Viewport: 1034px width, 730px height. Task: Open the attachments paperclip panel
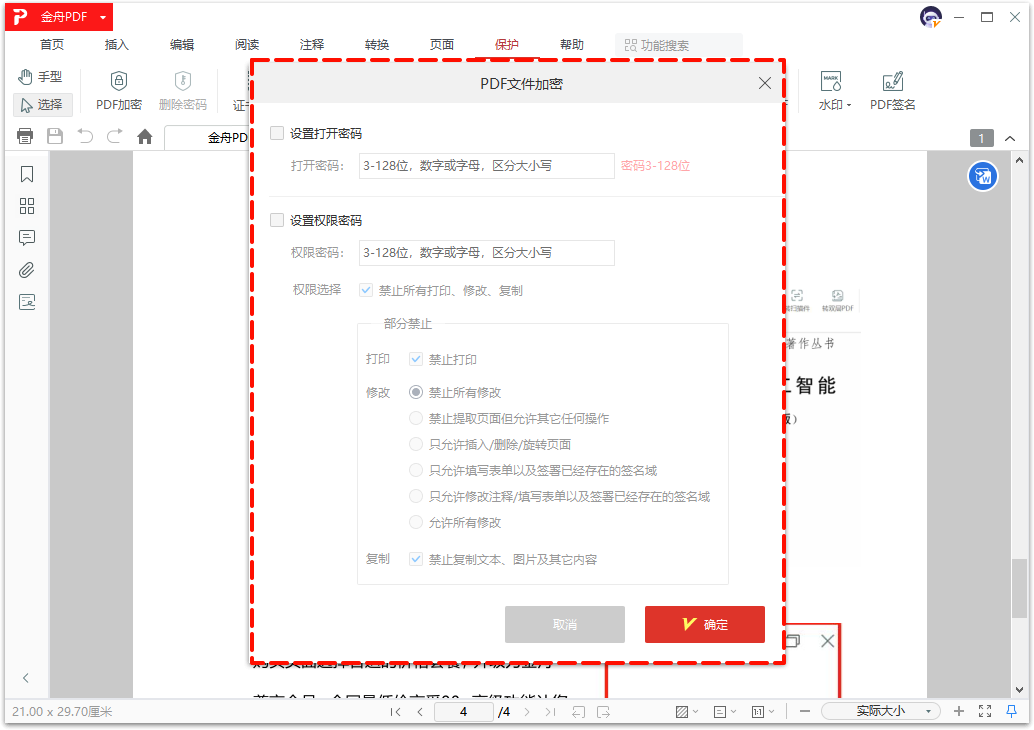pyautogui.click(x=27, y=270)
